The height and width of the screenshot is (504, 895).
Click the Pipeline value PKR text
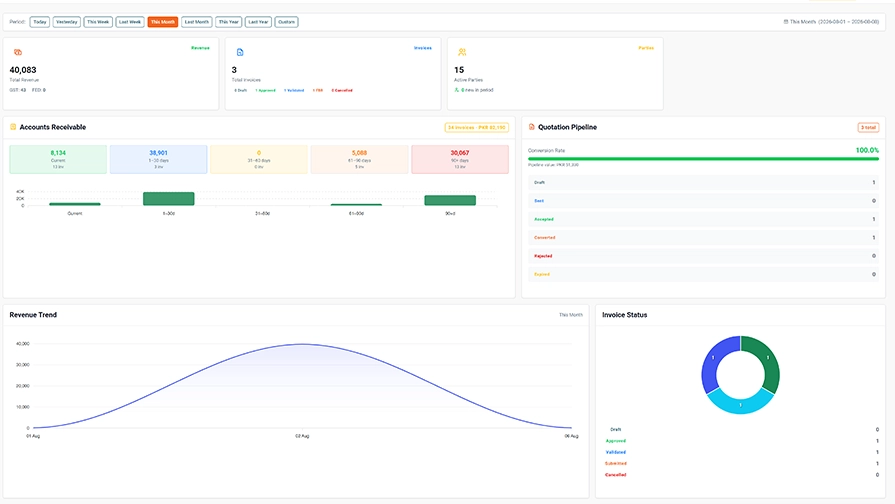pyautogui.click(x=553, y=165)
